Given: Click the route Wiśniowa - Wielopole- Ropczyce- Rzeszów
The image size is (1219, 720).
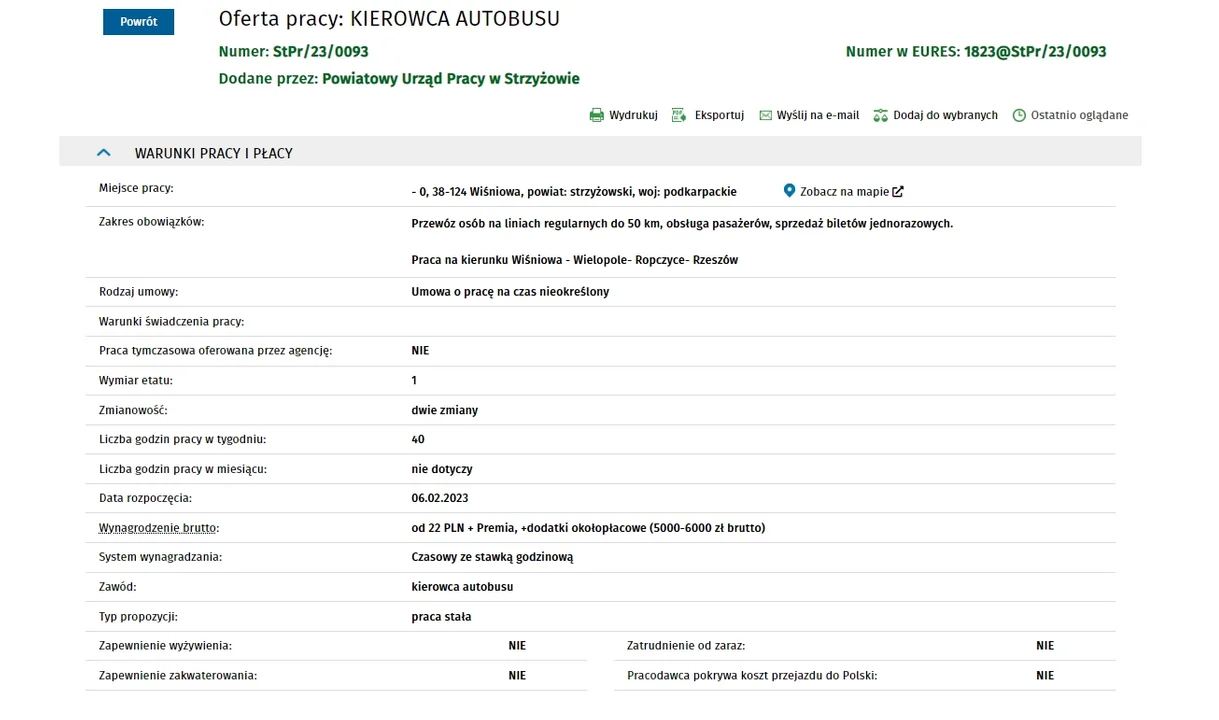Looking at the screenshot, I should pos(574,260).
